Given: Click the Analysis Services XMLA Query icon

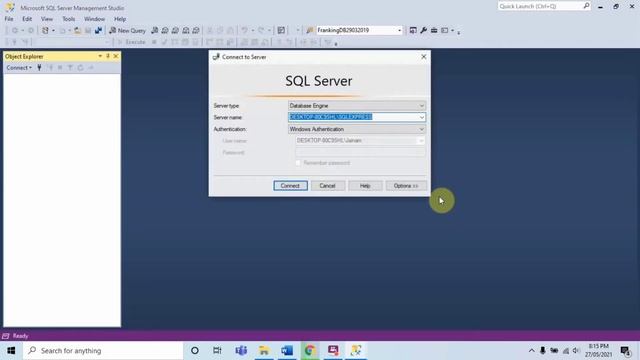Looking at the screenshot, I should [x=186, y=31].
